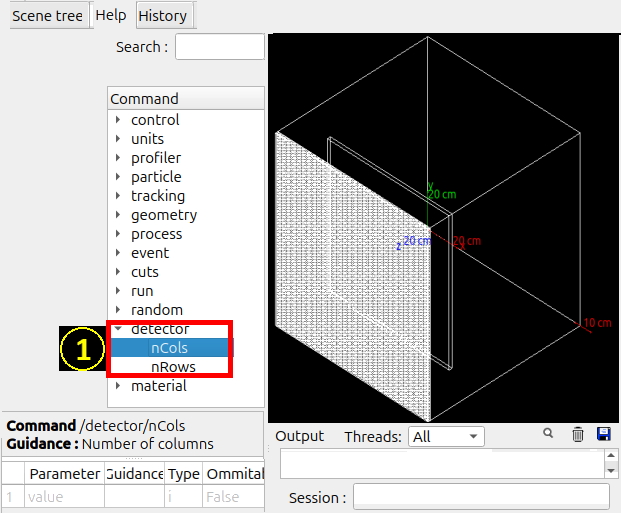Focus the Search input field
The height and width of the screenshot is (513, 621).
[220, 47]
